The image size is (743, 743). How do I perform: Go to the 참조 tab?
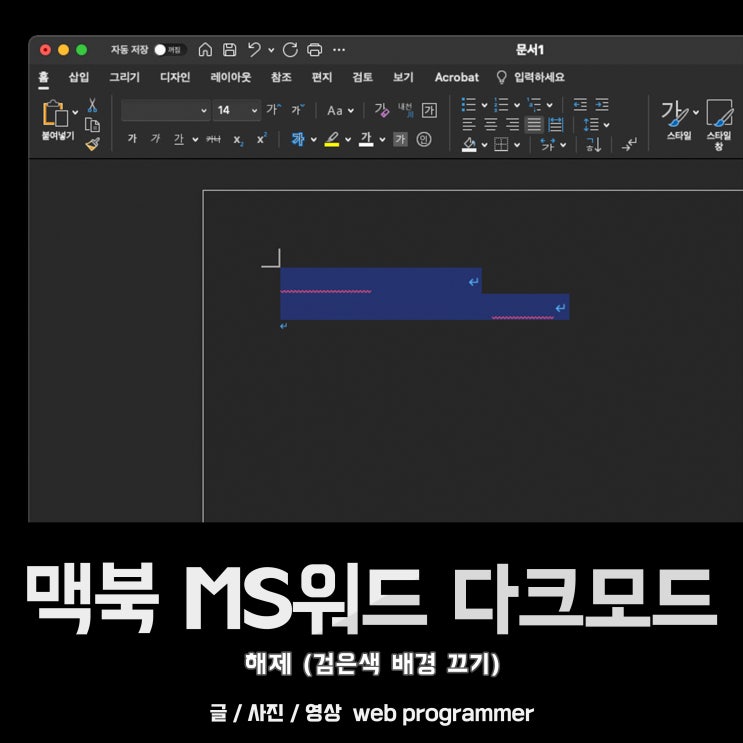point(281,77)
